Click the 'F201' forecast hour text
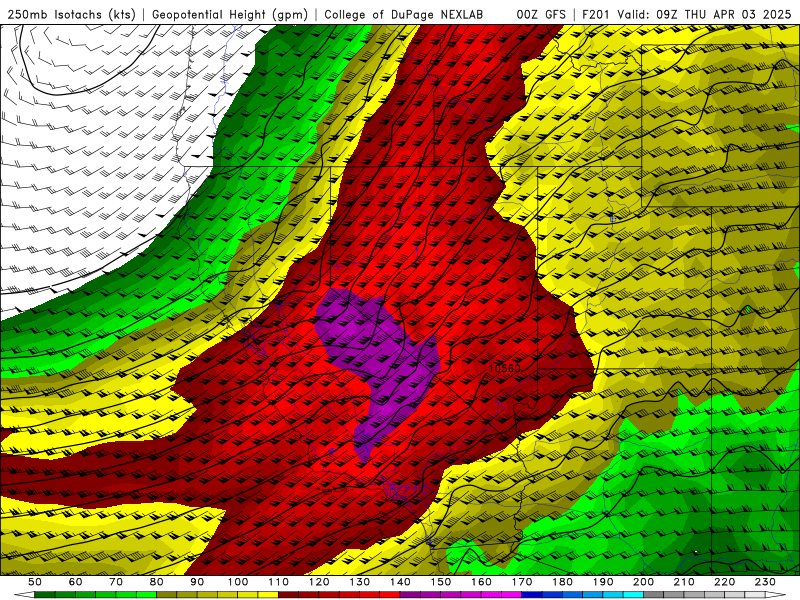The height and width of the screenshot is (600, 800). pyautogui.click(x=597, y=14)
